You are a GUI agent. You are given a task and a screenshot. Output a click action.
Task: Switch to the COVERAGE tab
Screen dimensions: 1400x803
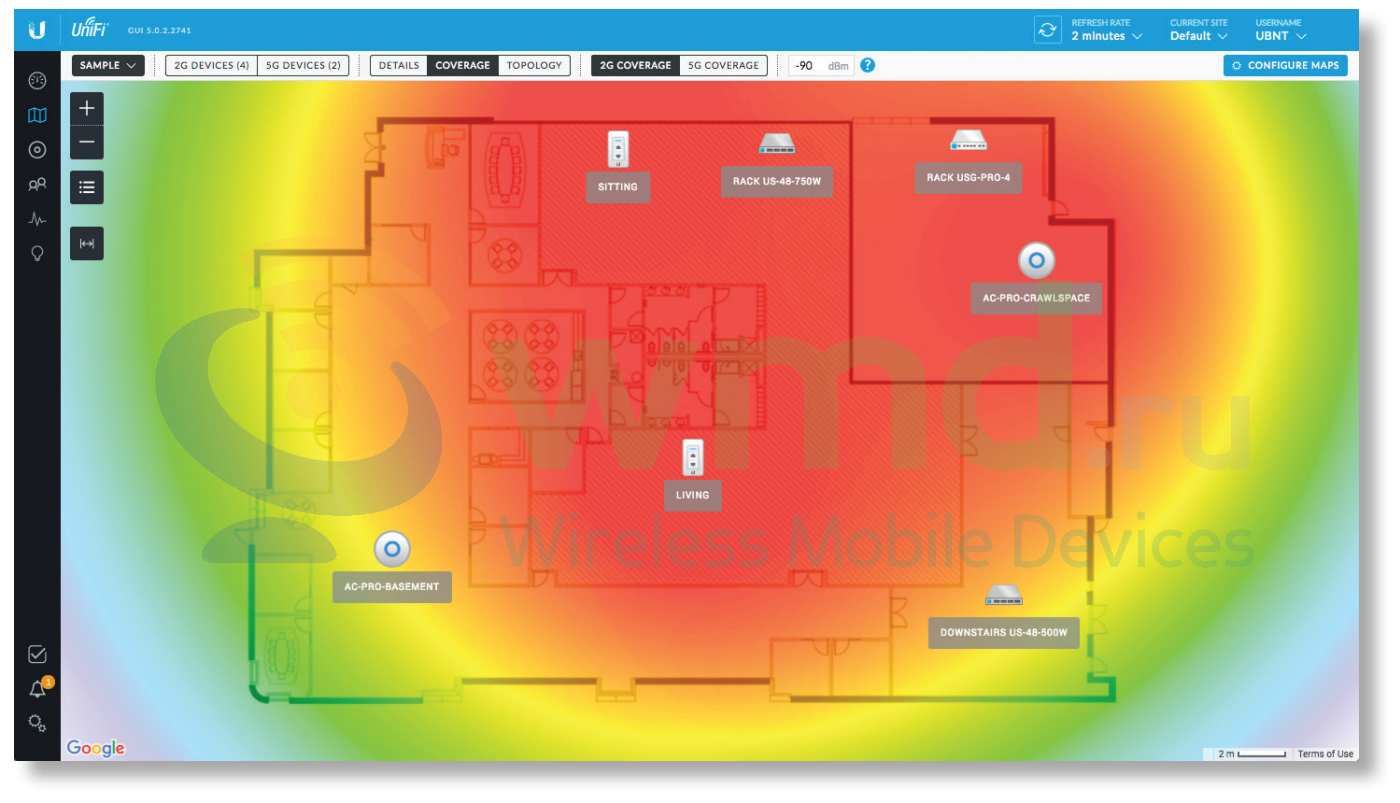(x=463, y=65)
